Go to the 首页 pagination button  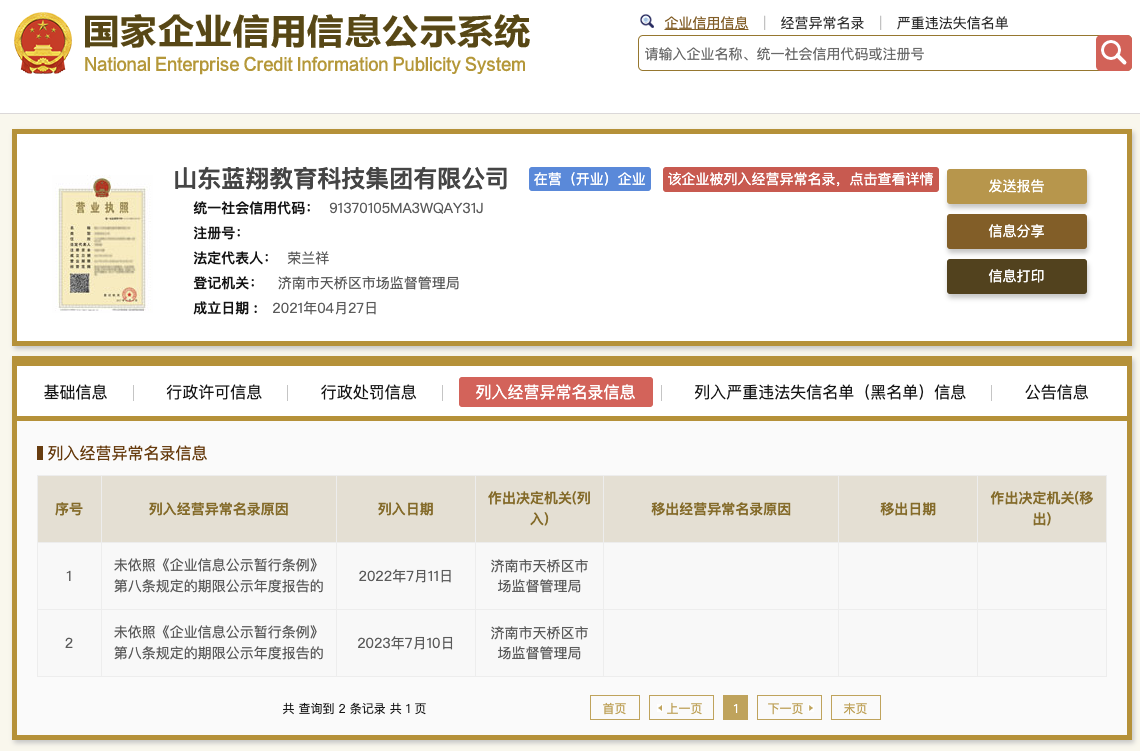pos(614,708)
